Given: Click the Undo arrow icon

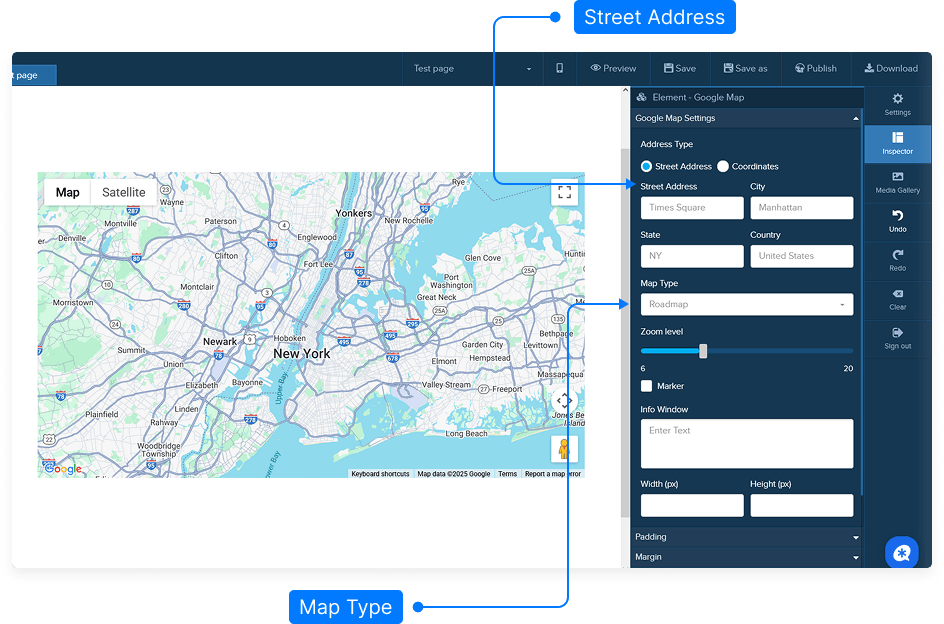Looking at the screenshot, I should [x=897, y=216].
